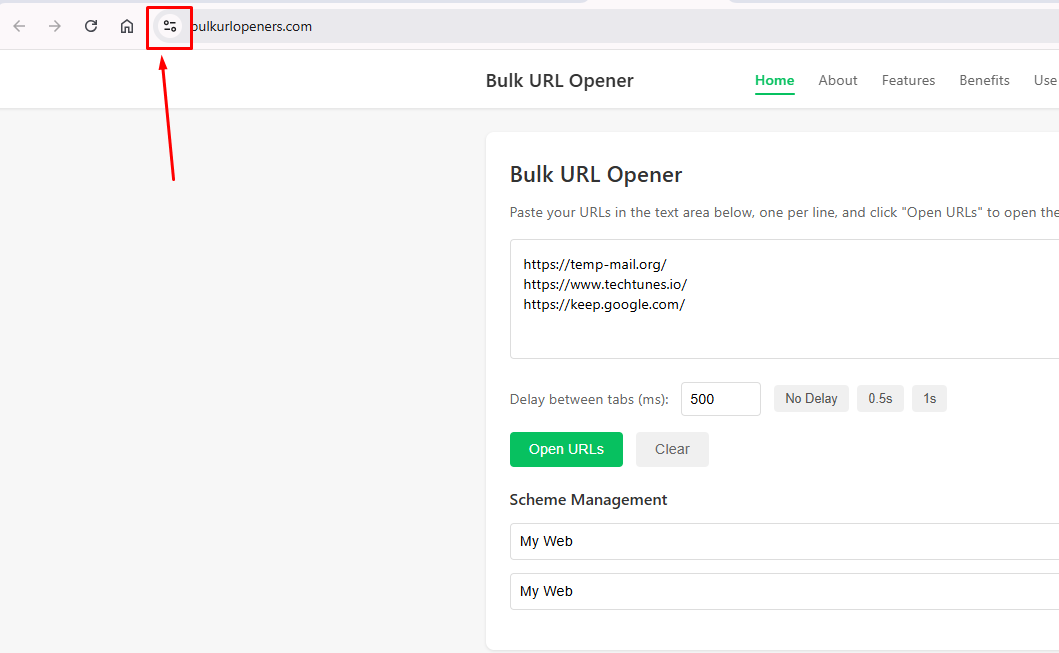
Task: Click the techtunes.io URL line
Action: [604, 284]
